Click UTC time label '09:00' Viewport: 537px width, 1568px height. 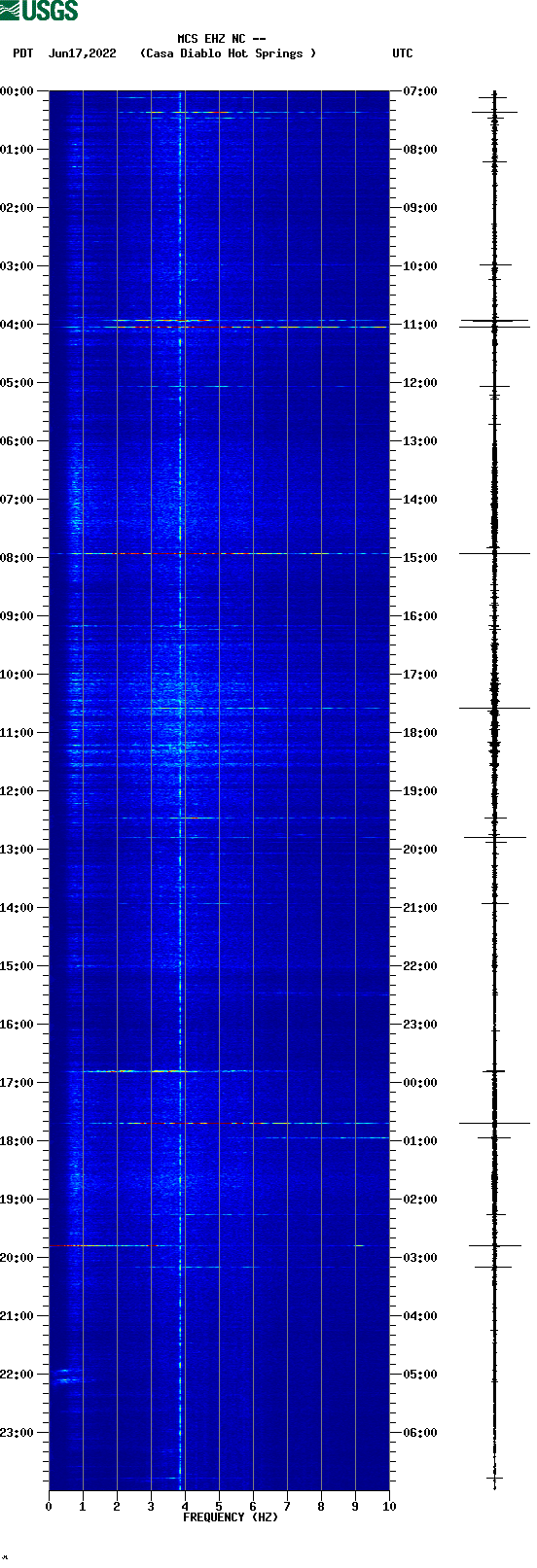[420, 208]
